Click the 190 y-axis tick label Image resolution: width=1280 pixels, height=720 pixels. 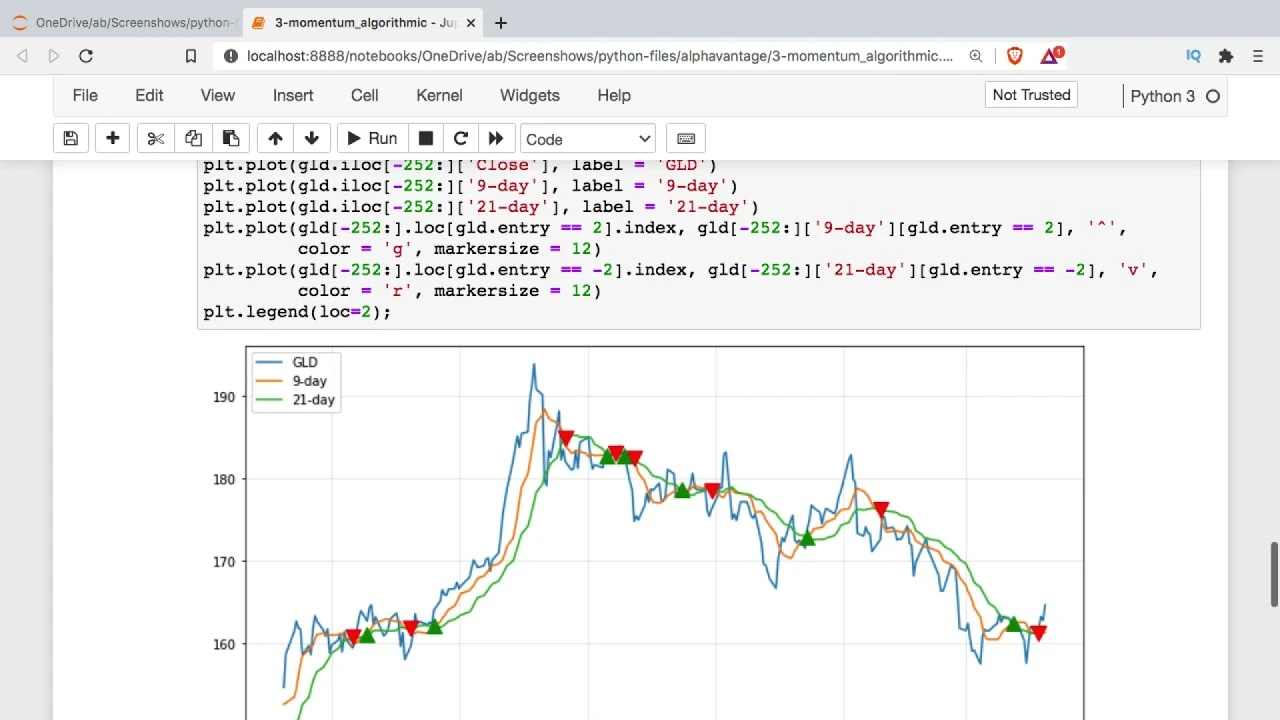[224, 397]
